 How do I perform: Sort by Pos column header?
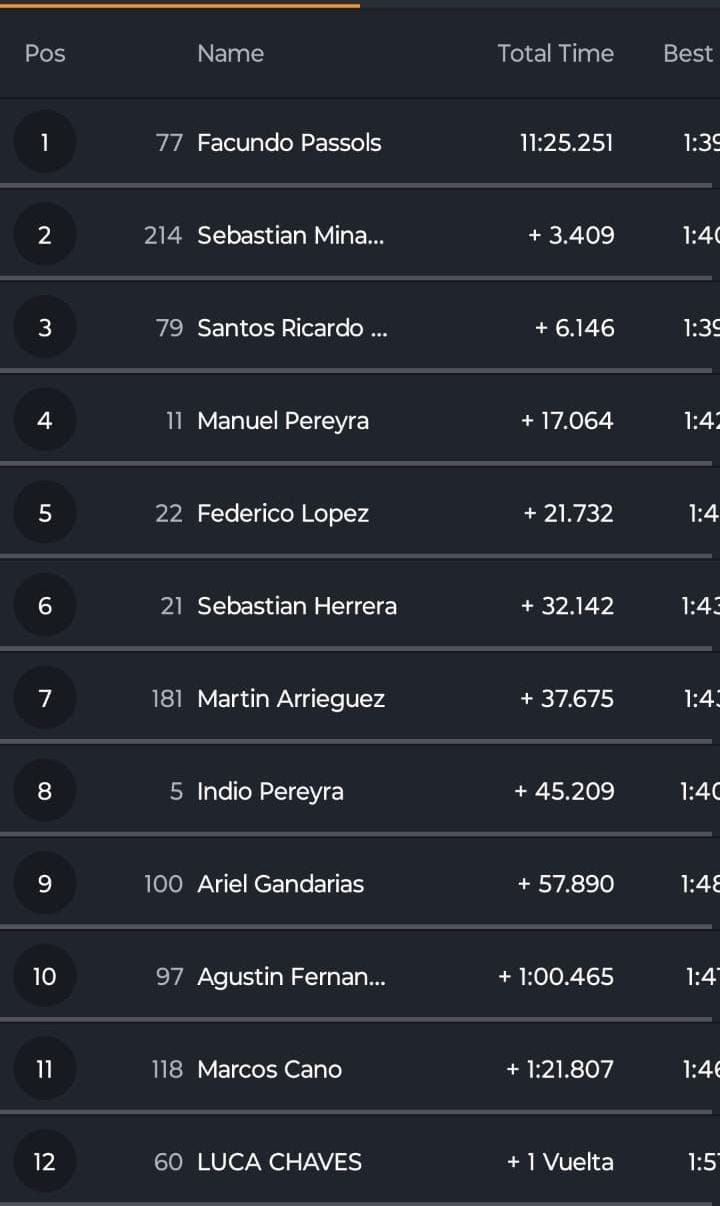coord(45,53)
